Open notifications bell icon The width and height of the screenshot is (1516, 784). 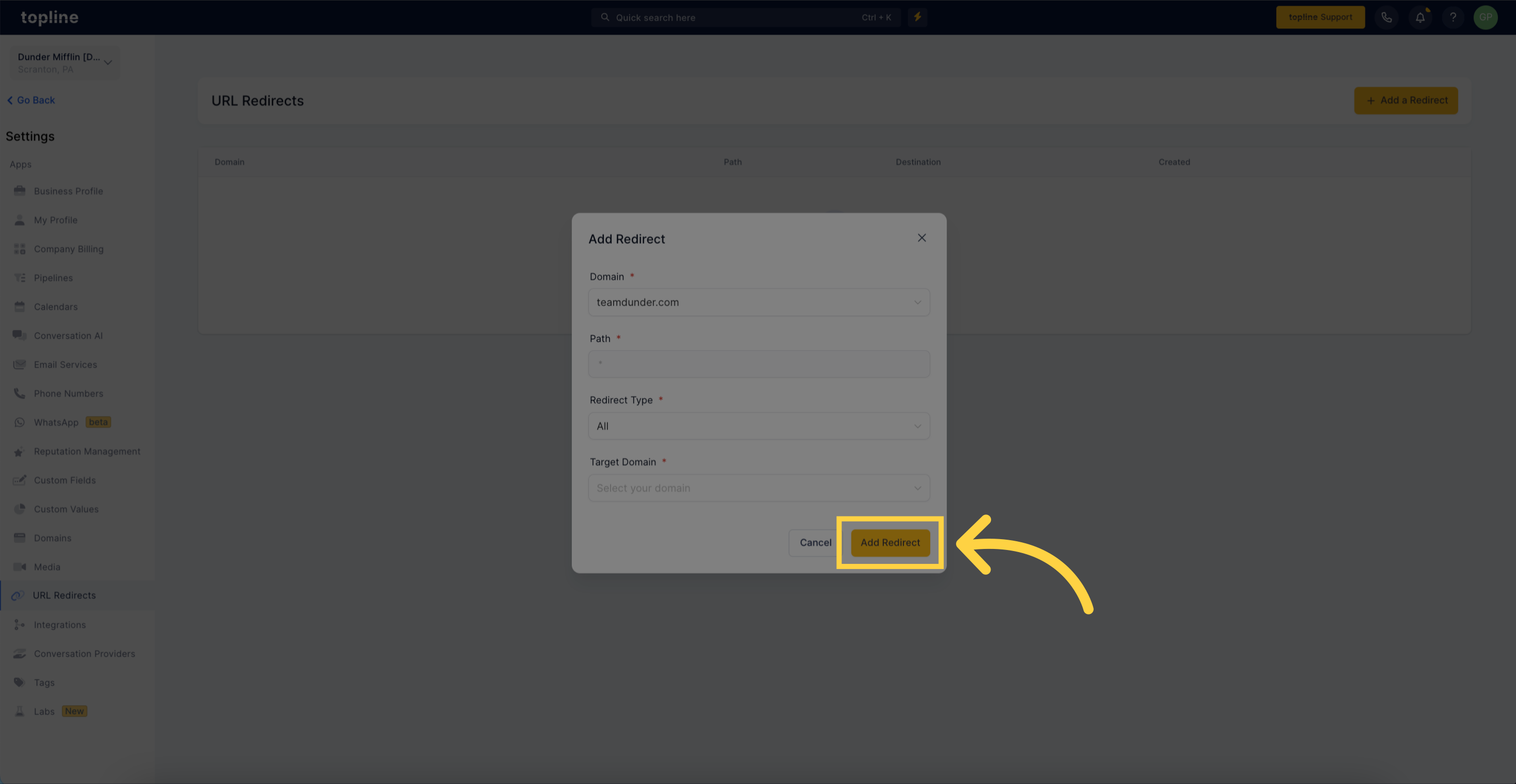(1420, 17)
